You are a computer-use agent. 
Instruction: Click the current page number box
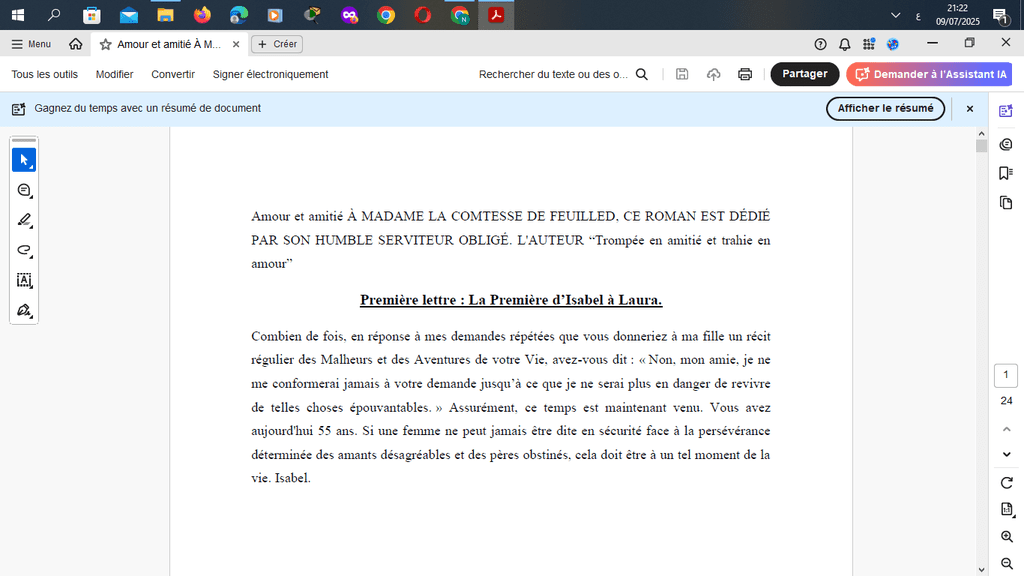click(1006, 375)
